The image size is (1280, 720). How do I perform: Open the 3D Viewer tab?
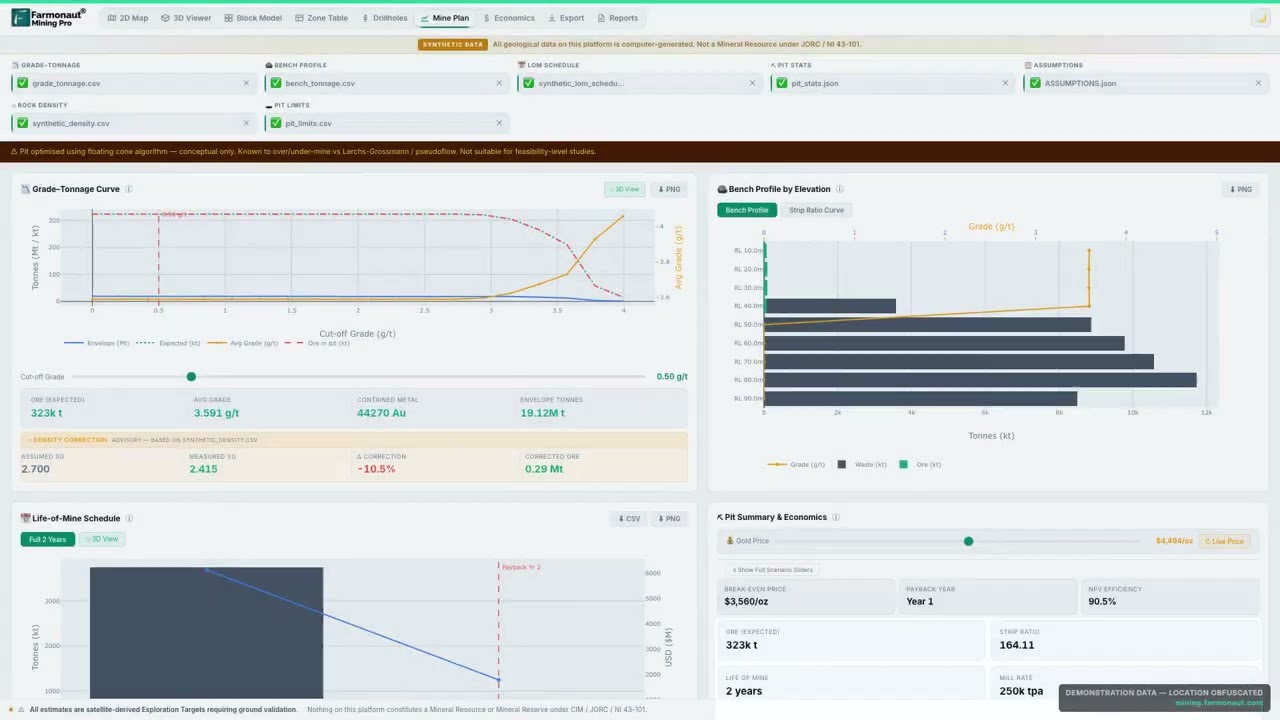(186, 18)
